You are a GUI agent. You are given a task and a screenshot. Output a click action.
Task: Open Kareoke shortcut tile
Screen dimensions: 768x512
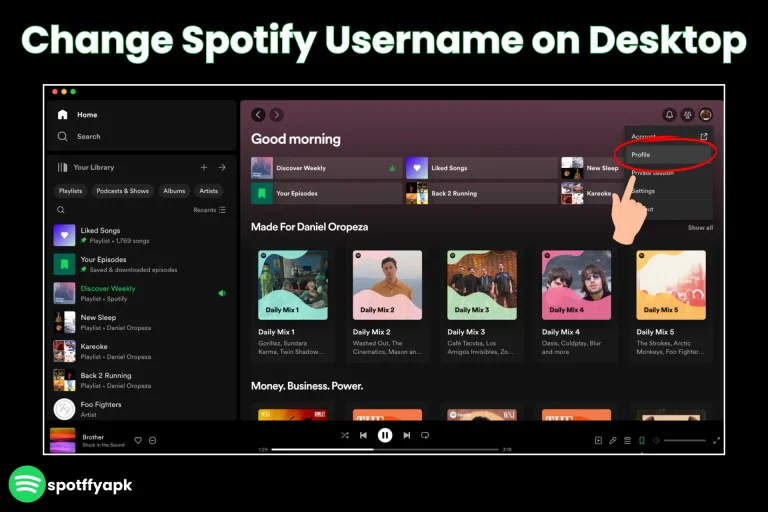pos(588,193)
